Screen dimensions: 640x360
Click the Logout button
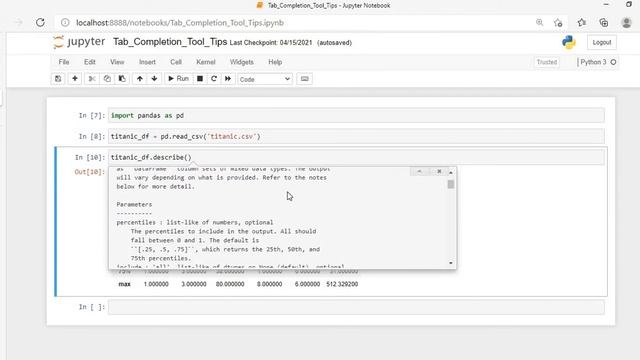(x=602, y=42)
